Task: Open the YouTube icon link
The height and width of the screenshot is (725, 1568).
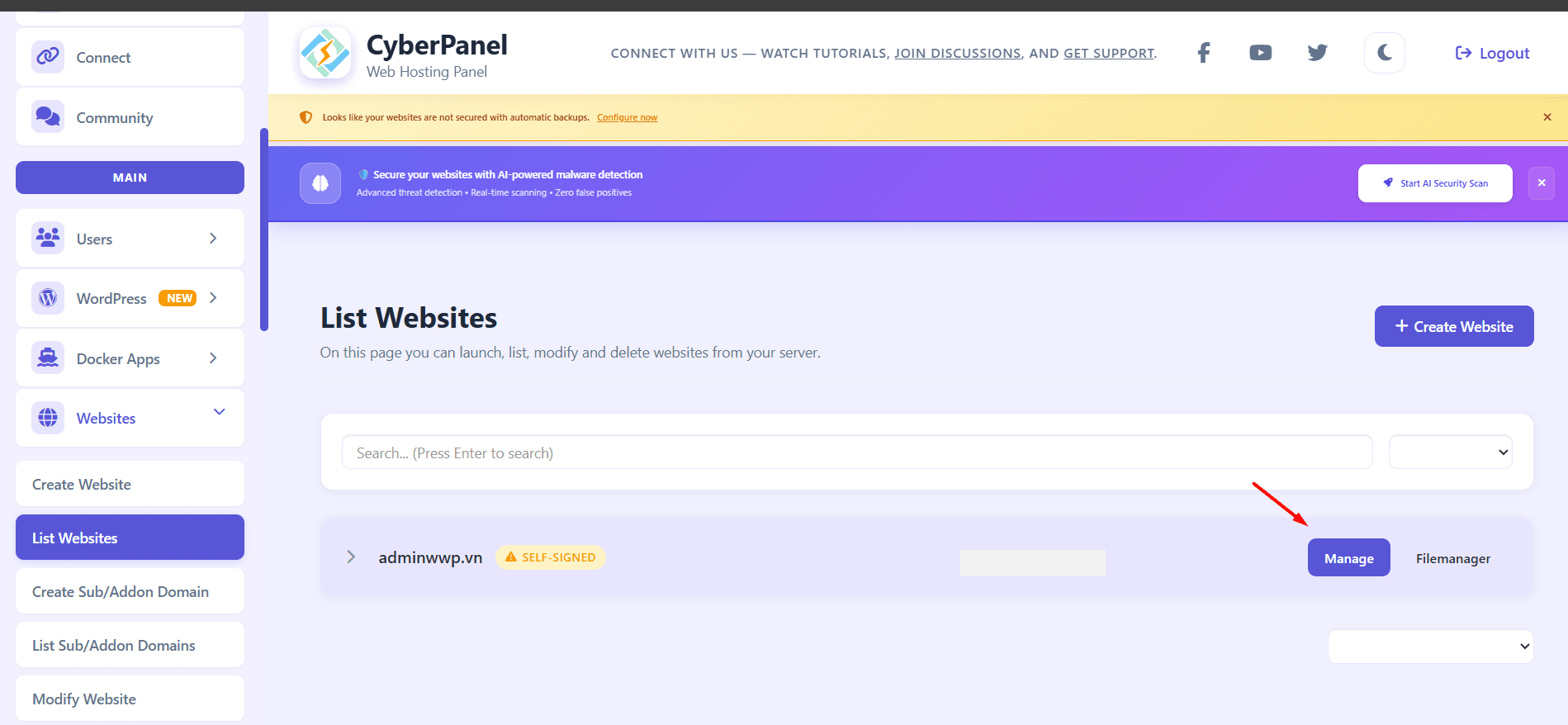Action: (x=1260, y=53)
